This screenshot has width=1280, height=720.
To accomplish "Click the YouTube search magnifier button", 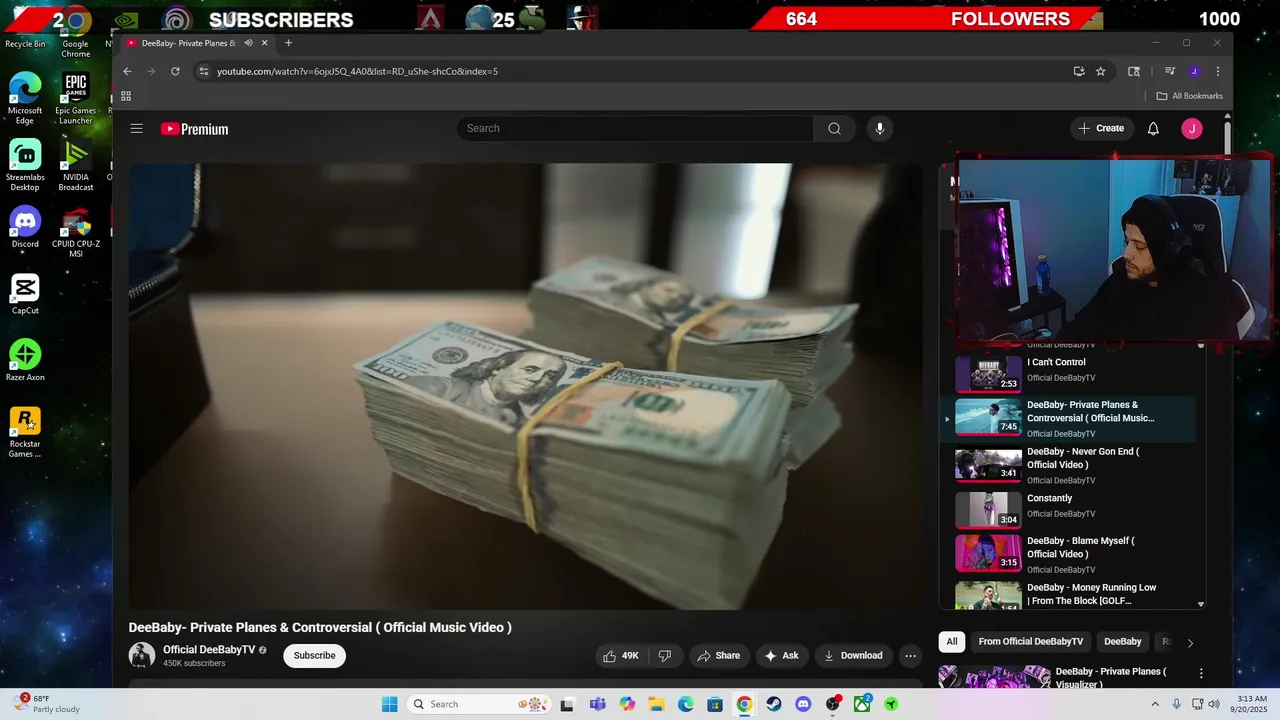I will coord(834,128).
